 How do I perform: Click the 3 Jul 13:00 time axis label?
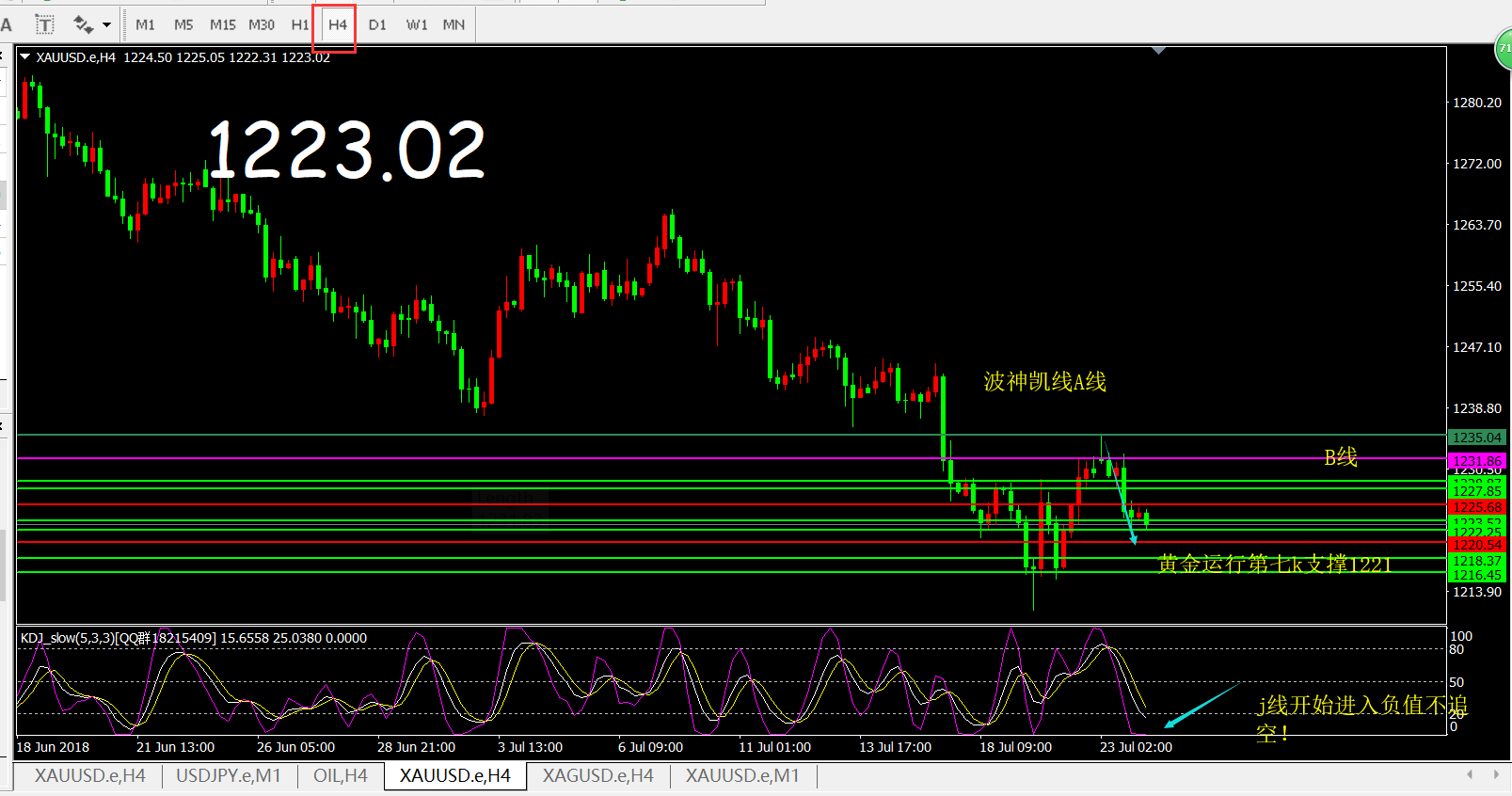(x=530, y=747)
